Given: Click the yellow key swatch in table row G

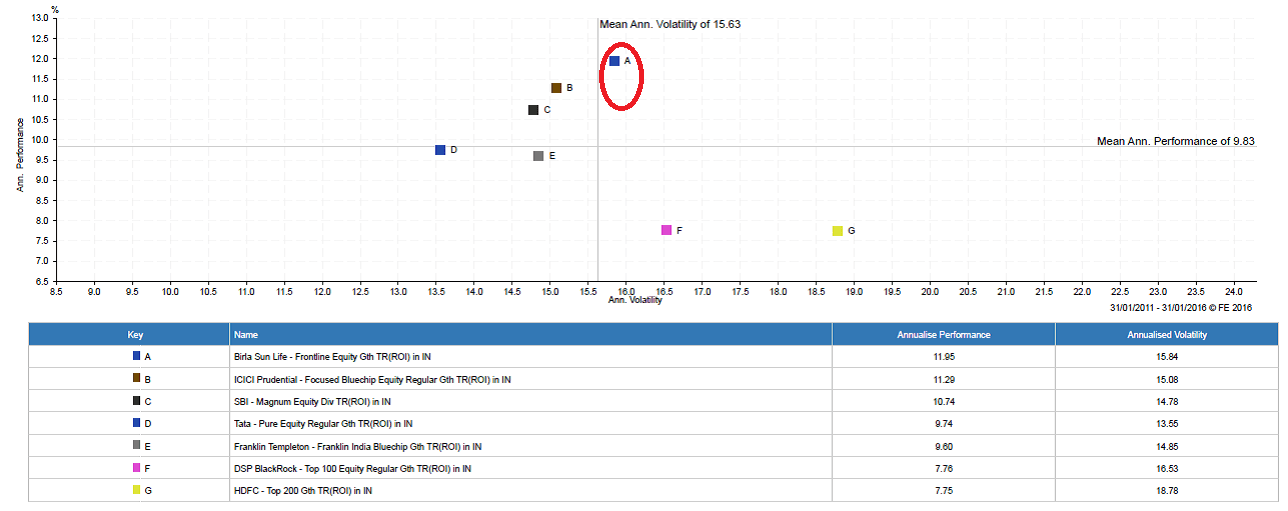Looking at the screenshot, I should (136, 490).
